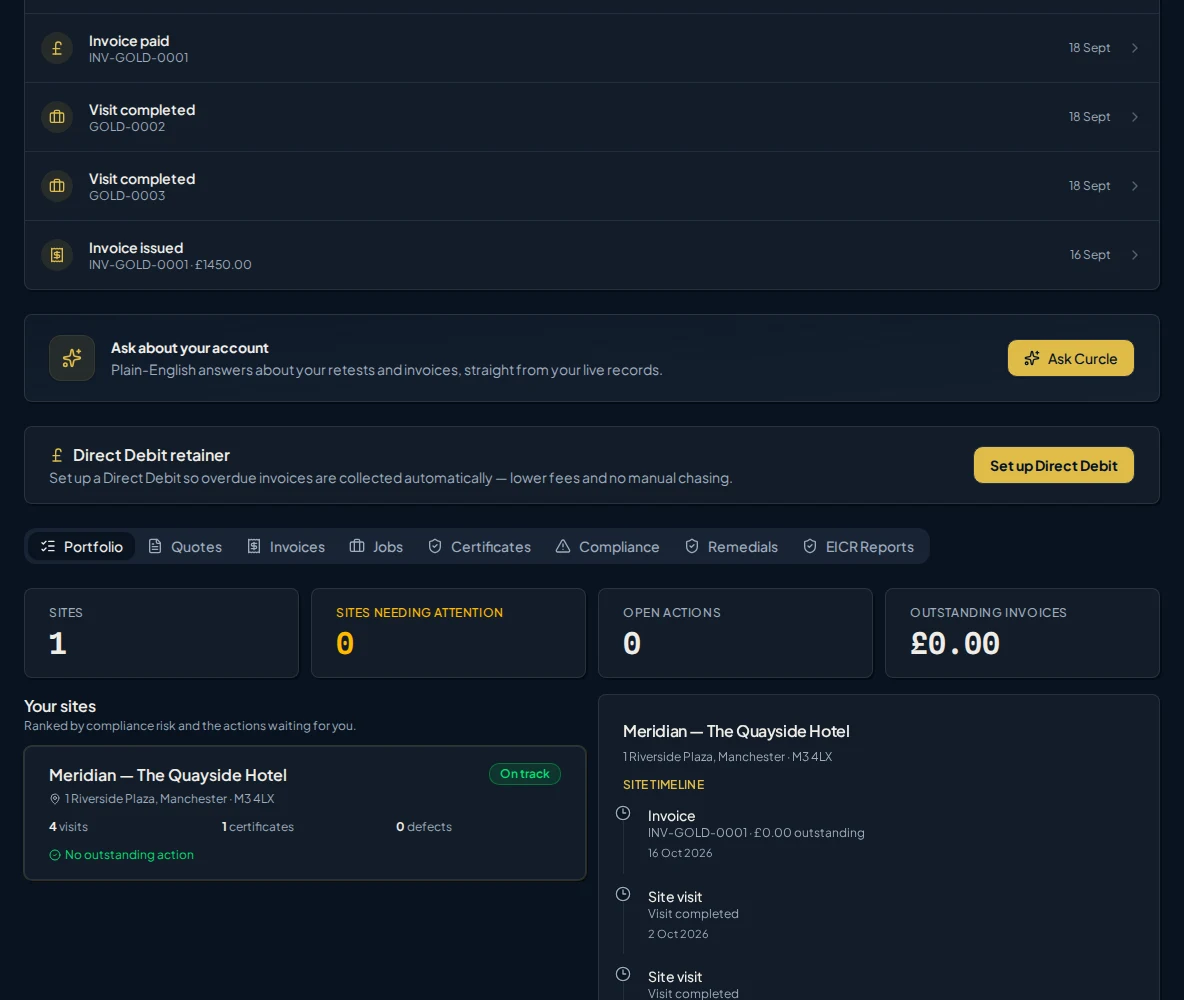Click the 0 defects stat
1184x1000 pixels.
click(424, 827)
